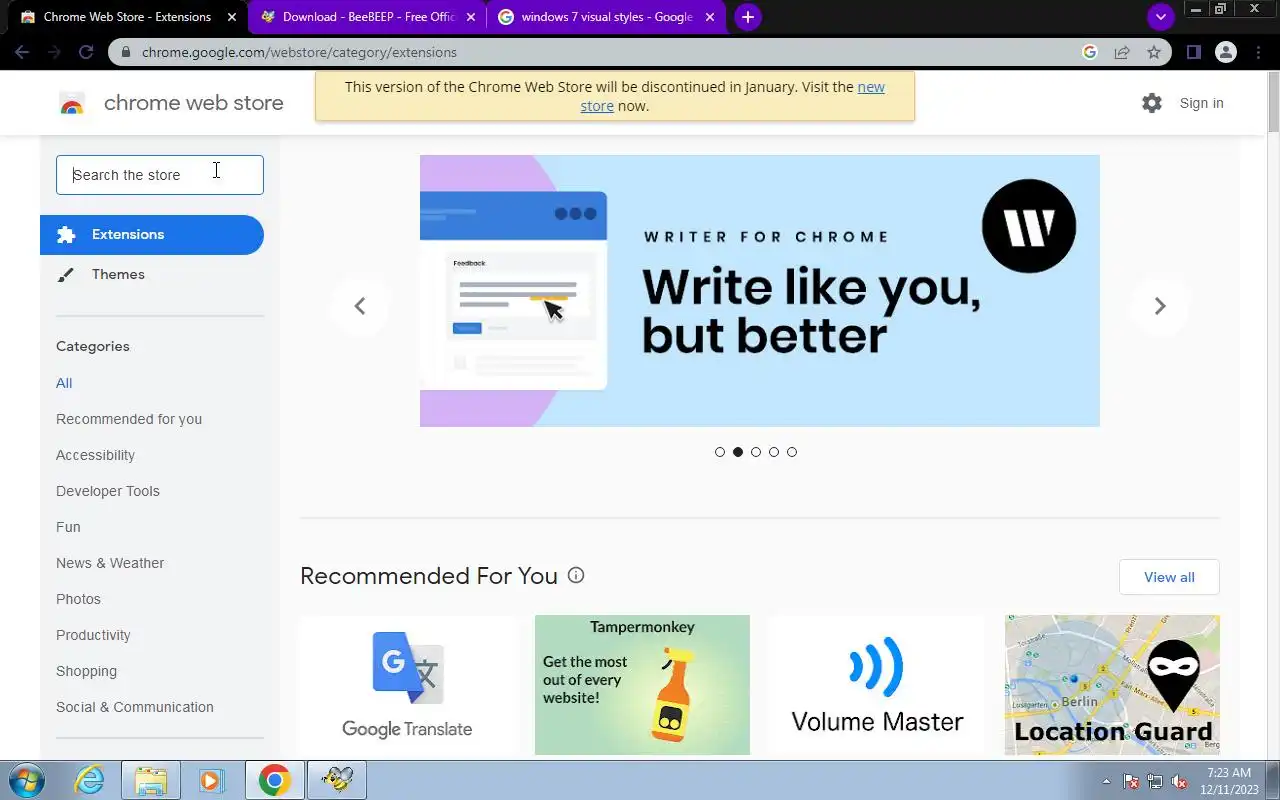Close the windows 7 visual styles tab

click(711, 17)
